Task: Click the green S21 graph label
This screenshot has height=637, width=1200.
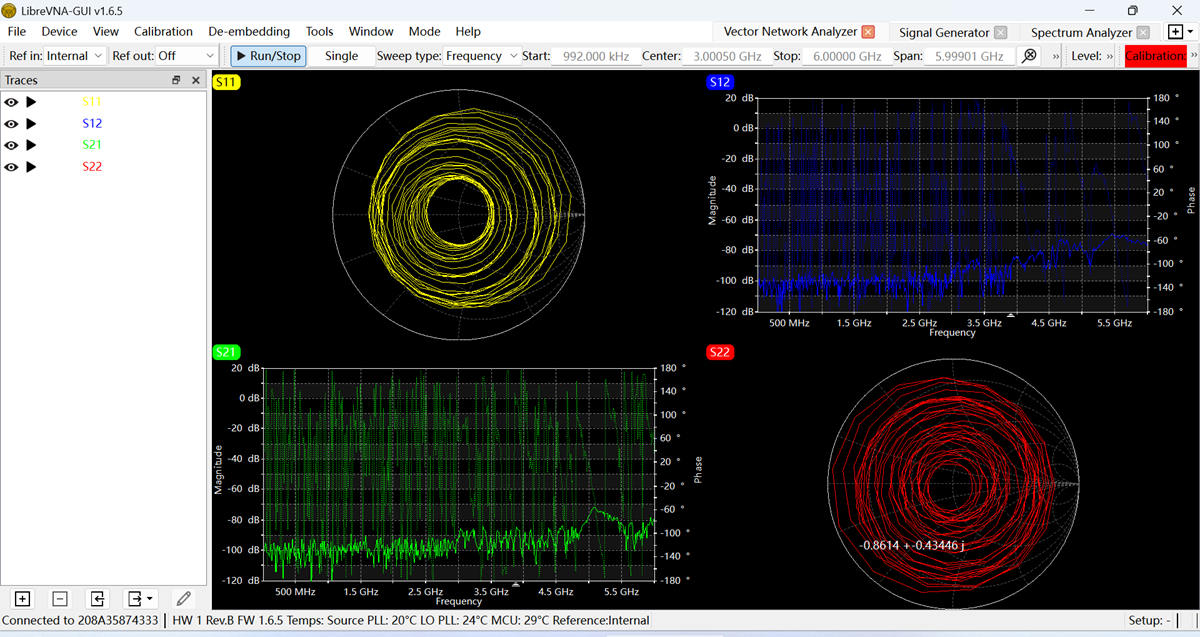Action: click(x=227, y=352)
